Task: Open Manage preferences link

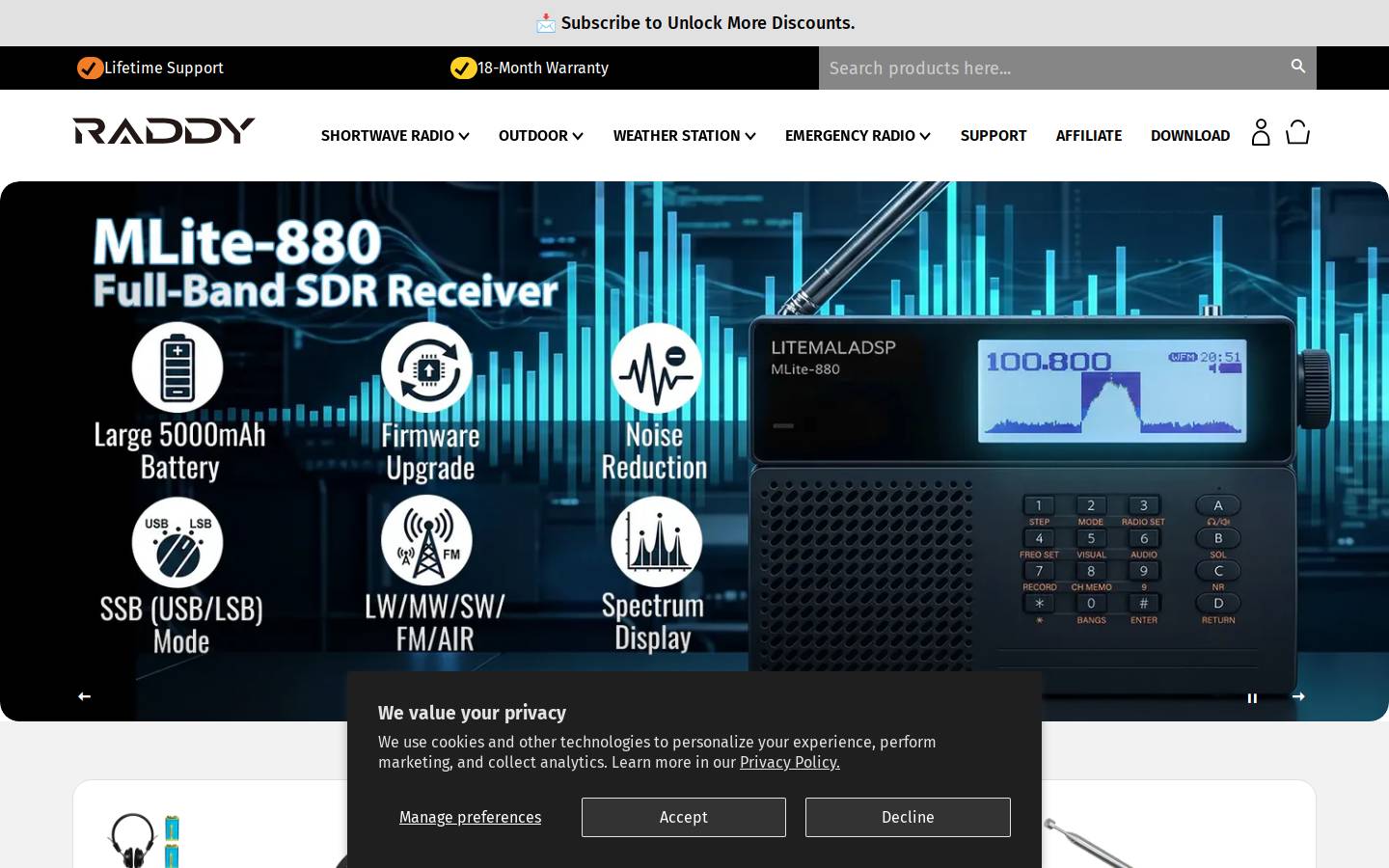Action: (x=470, y=817)
